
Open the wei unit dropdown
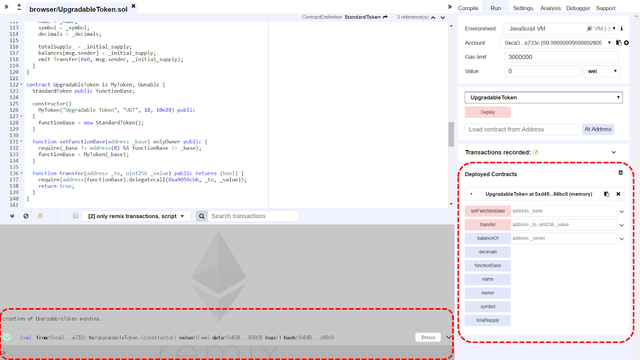pos(601,71)
